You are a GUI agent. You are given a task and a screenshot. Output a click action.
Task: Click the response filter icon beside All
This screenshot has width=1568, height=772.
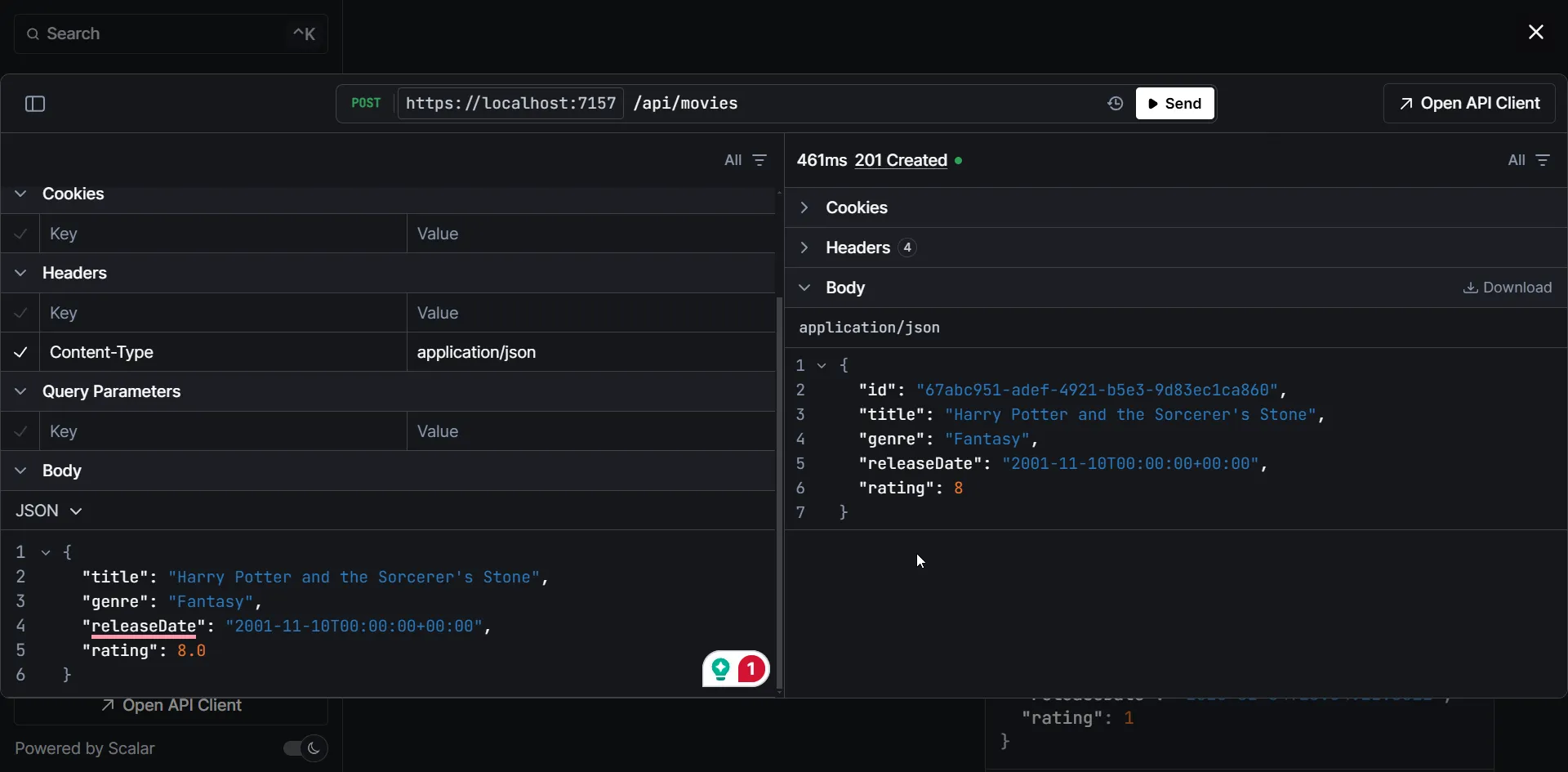tap(1543, 160)
